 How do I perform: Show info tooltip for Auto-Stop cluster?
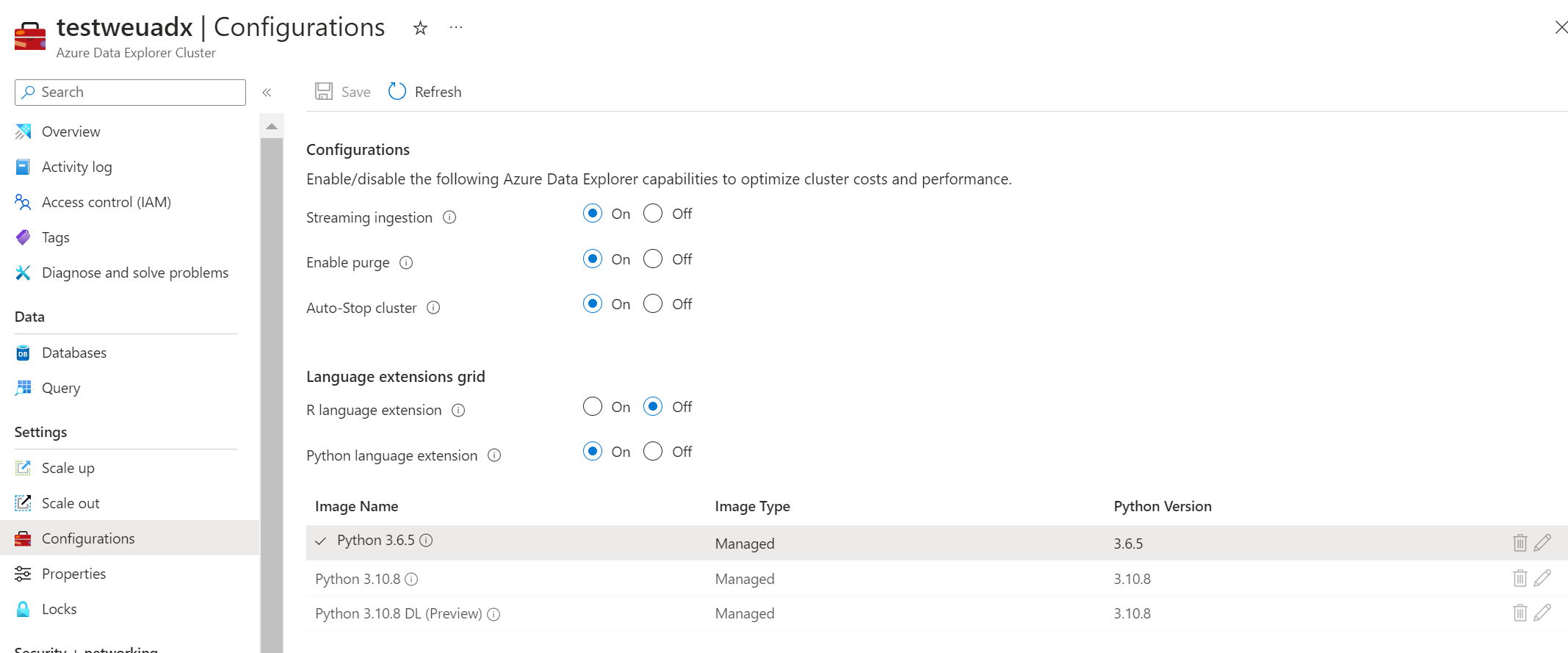[433, 308]
